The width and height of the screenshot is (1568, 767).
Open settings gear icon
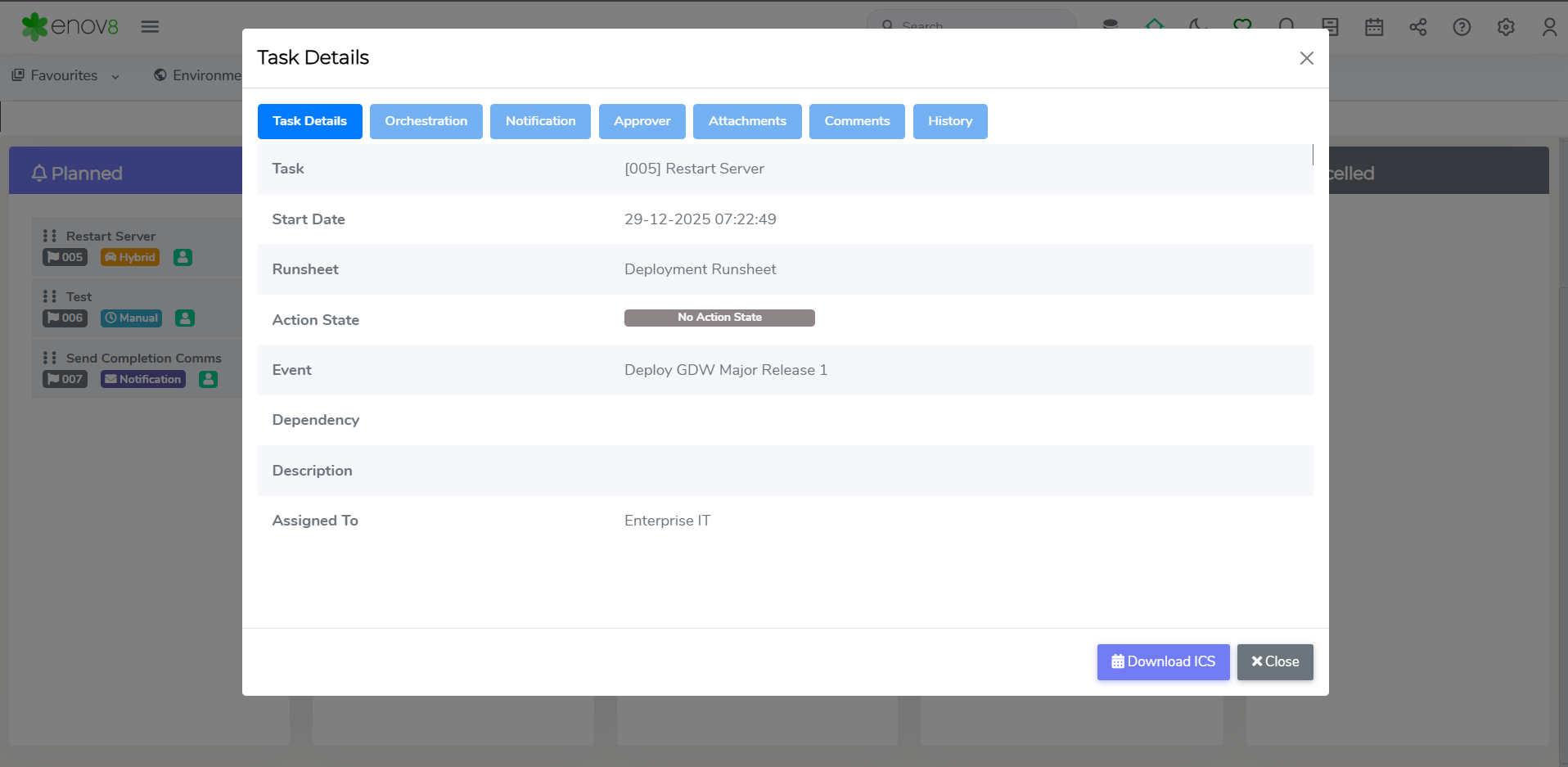pos(1505,27)
